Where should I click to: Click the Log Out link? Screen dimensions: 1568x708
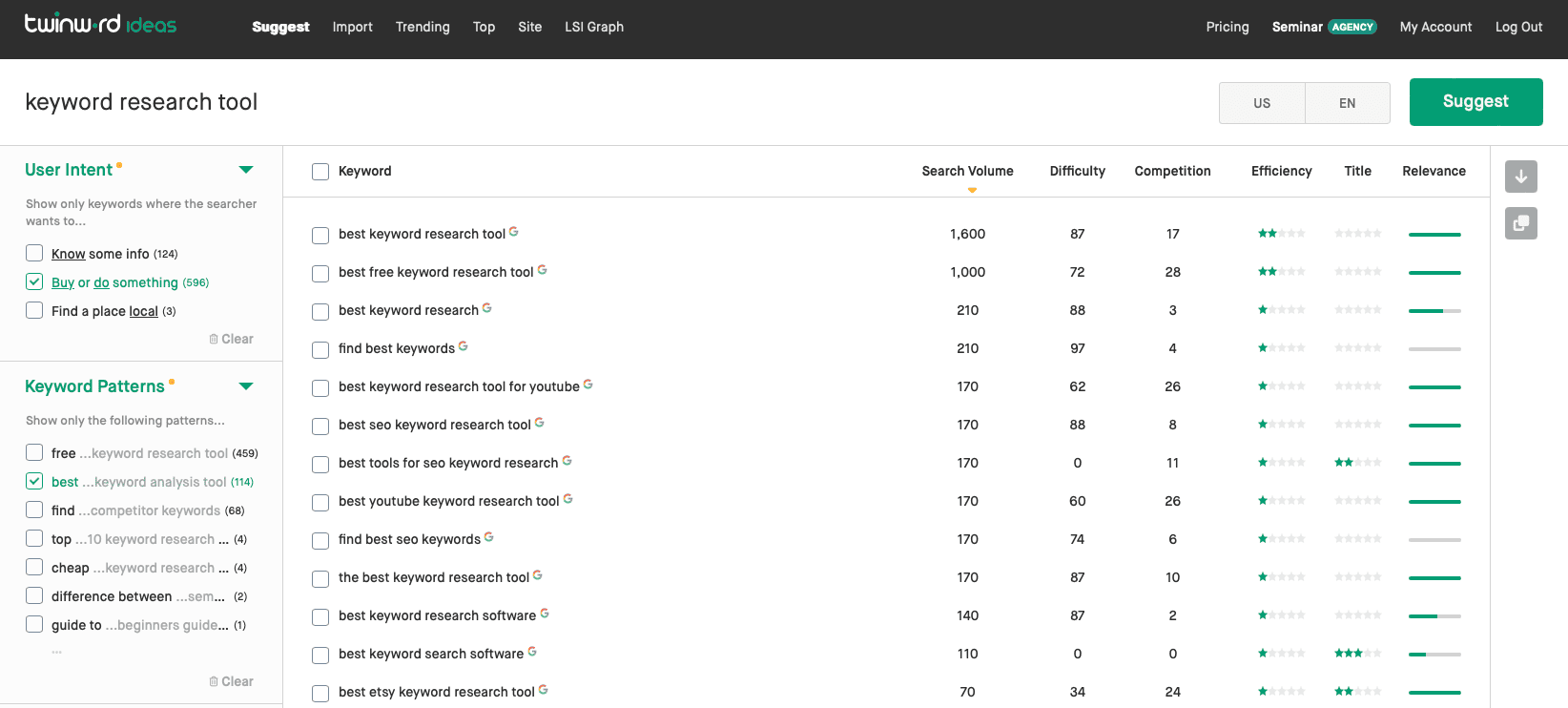[1518, 27]
